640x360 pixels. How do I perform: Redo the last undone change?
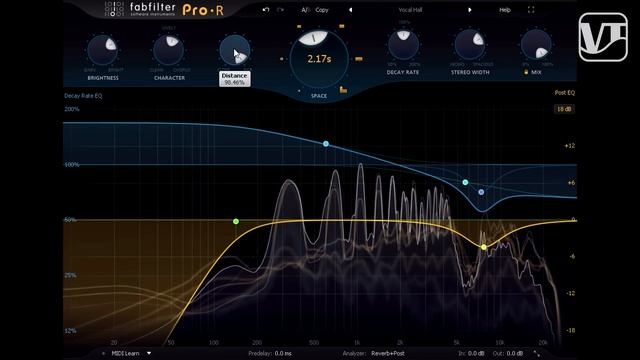click(280, 9)
